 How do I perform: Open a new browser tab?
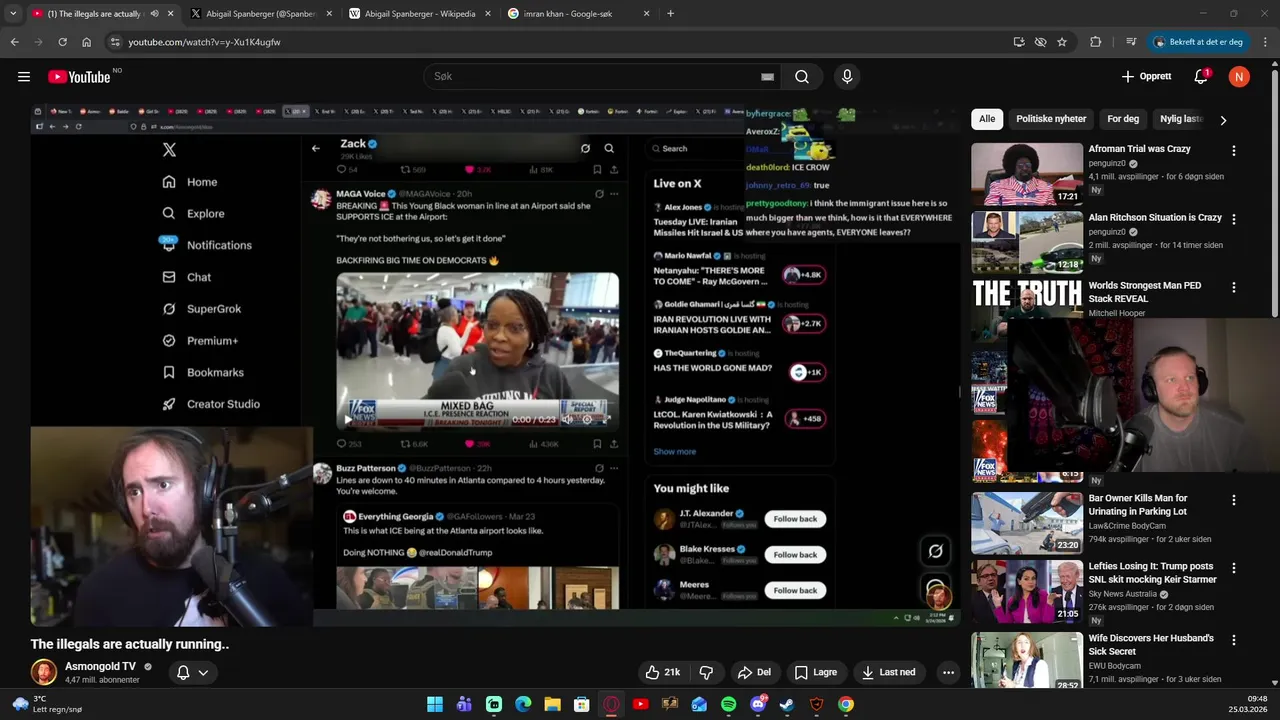point(670,14)
